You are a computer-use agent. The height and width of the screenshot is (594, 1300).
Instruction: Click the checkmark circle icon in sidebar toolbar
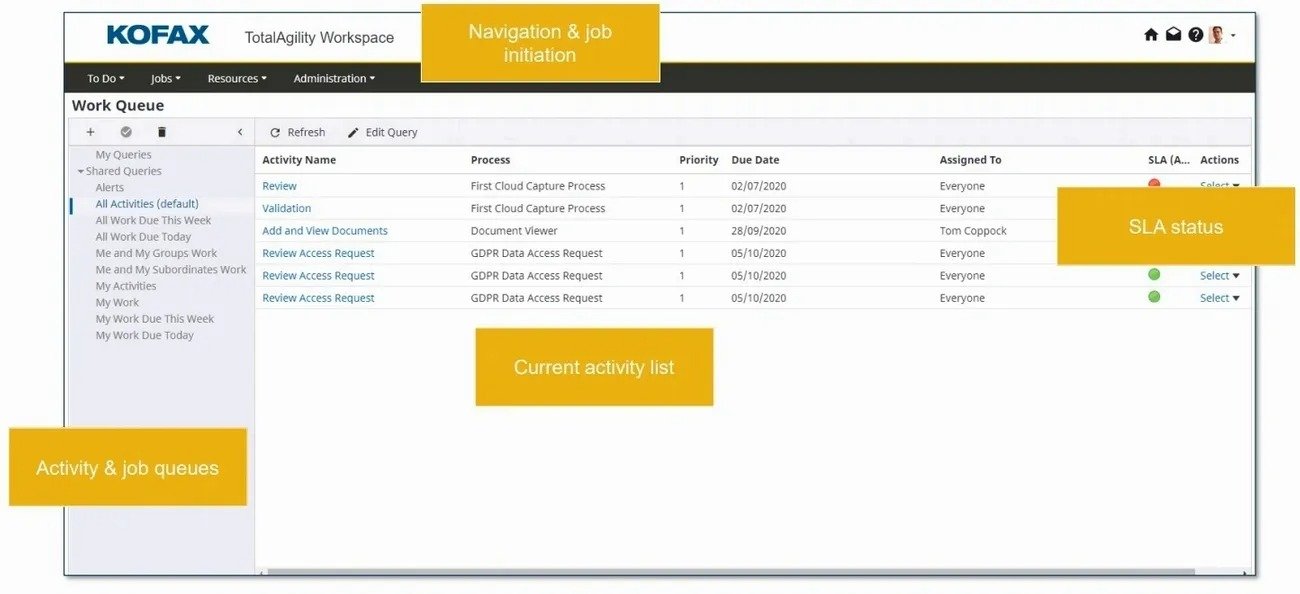click(x=126, y=132)
